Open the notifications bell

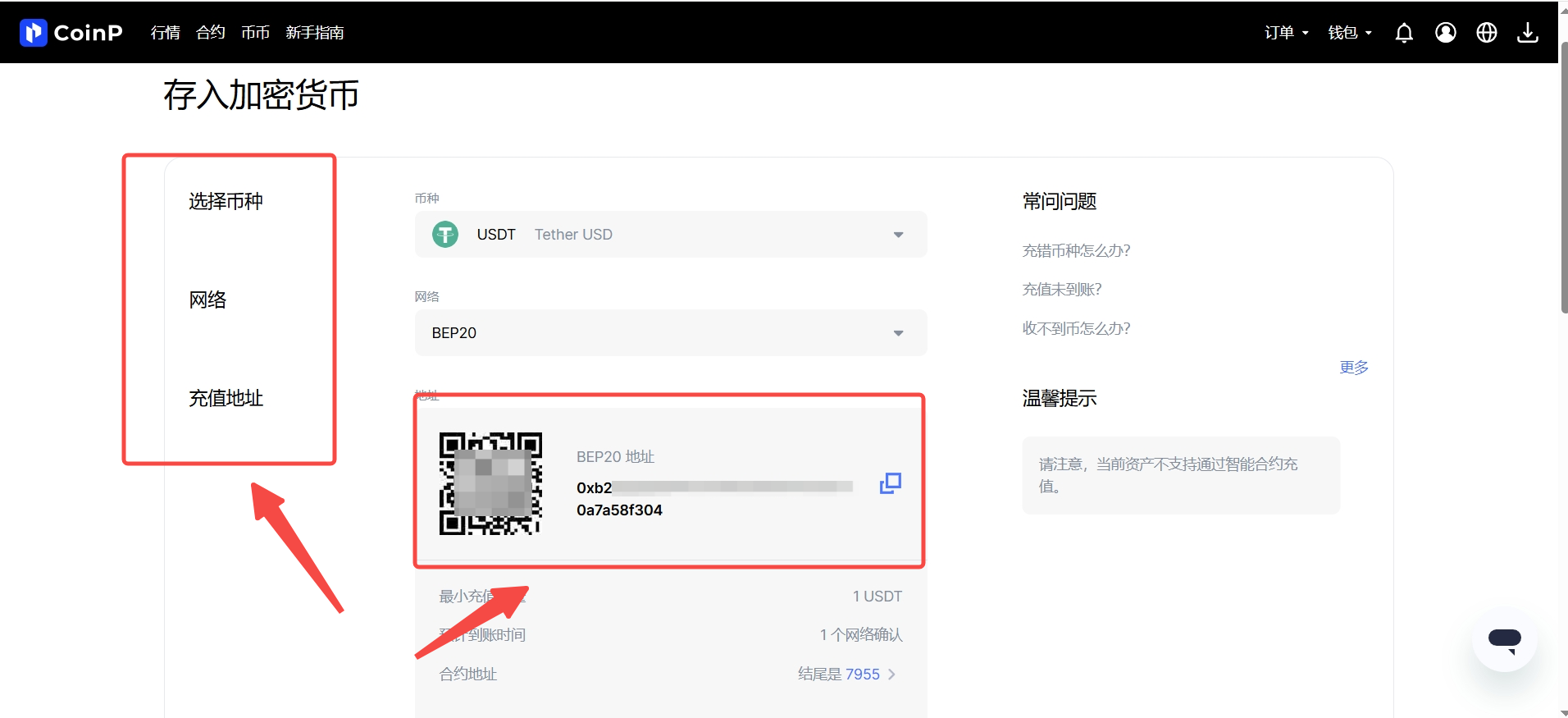[1404, 33]
